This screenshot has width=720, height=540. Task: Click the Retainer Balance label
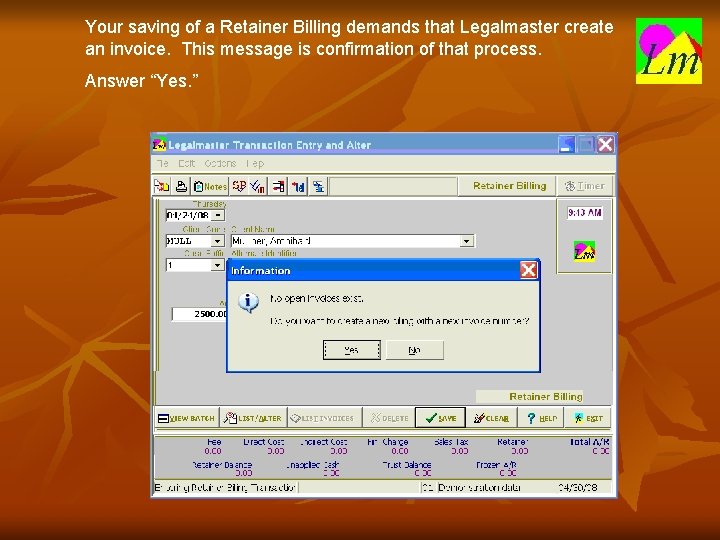(x=222, y=465)
